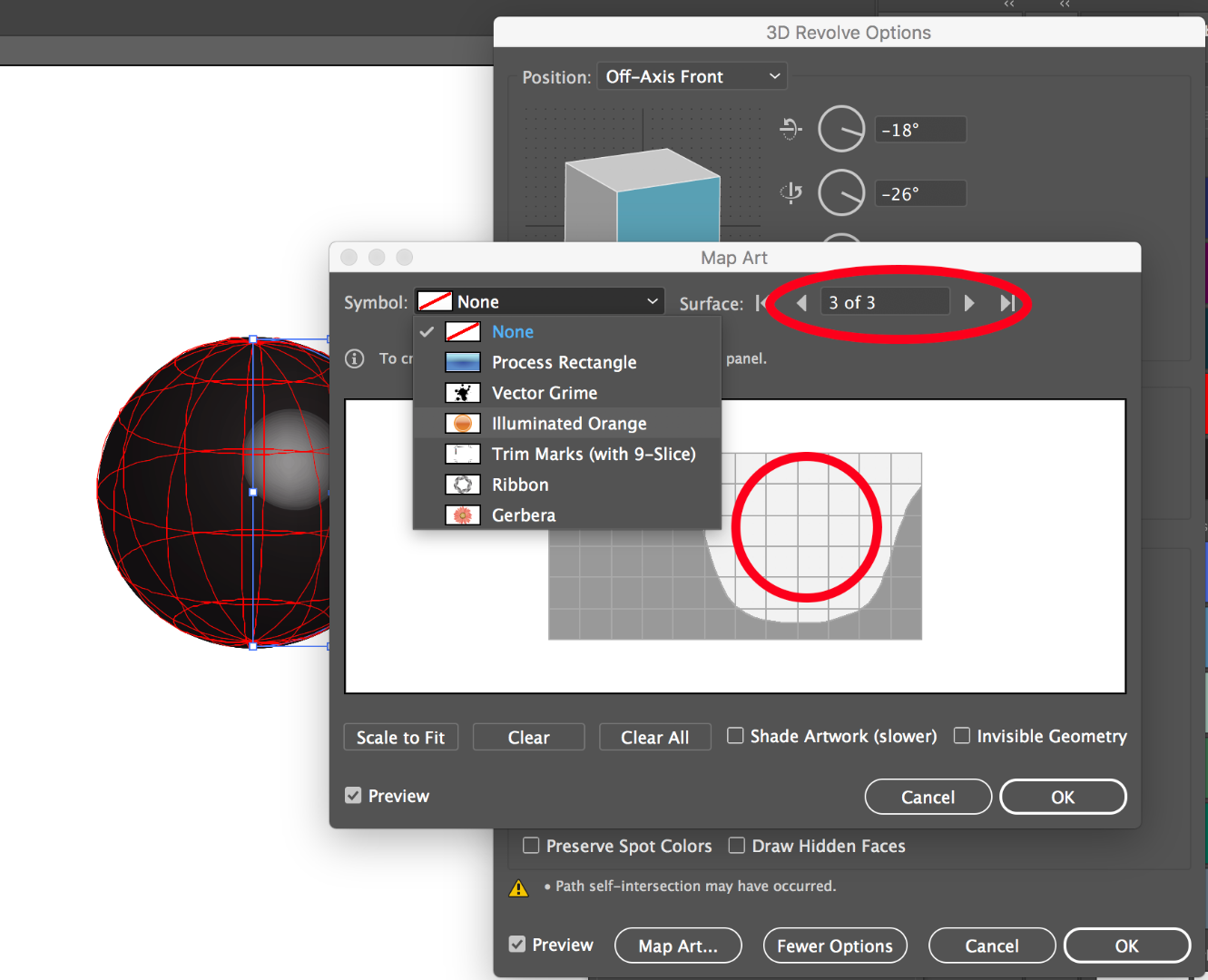Check Invisible Geometry option
Image resolution: width=1208 pixels, height=980 pixels.
pyautogui.click(x=961, y=736)
